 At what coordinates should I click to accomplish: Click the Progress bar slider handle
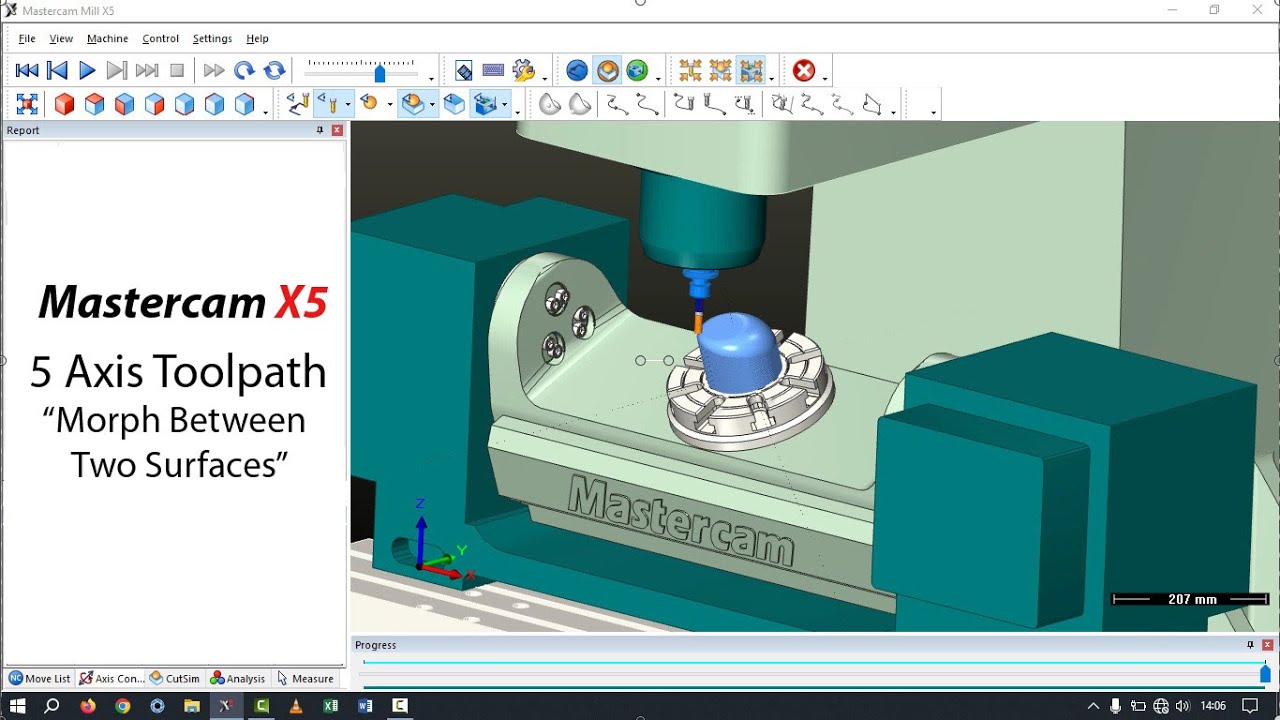(x=1265, y=674)
